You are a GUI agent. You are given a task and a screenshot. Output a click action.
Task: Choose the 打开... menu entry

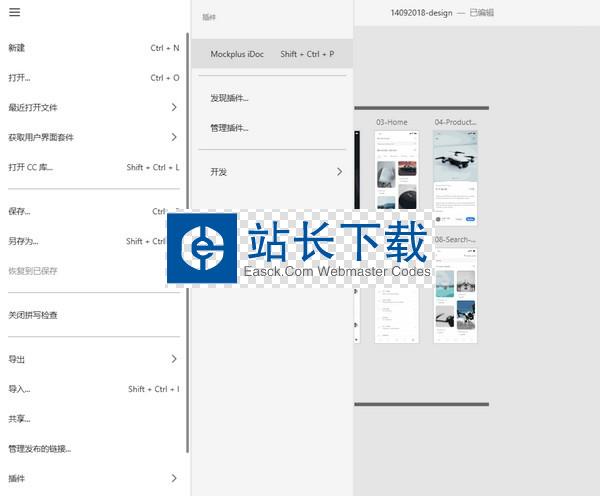click(20, 77)
